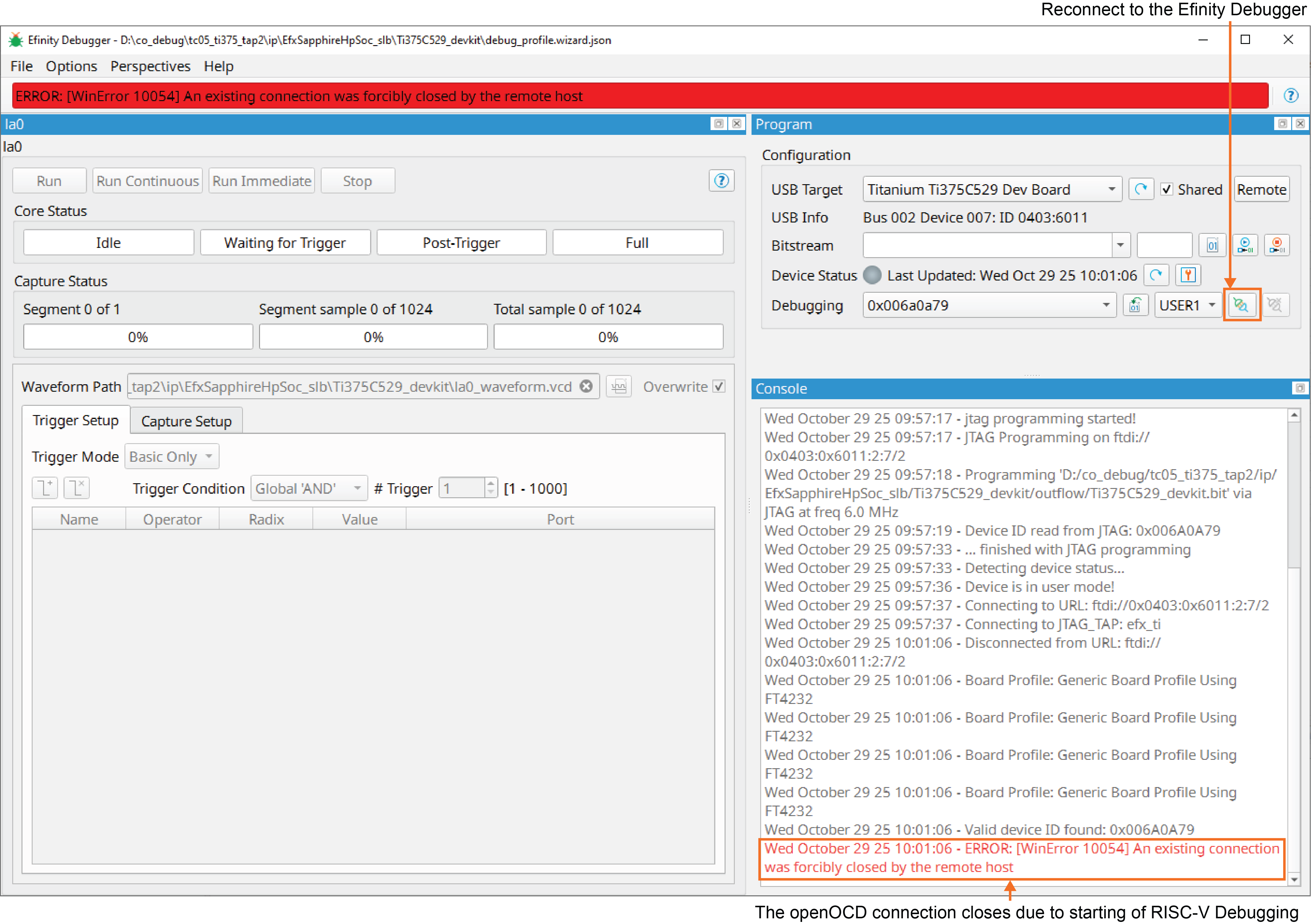This screenshot has height=924, width=1311.
Task: Expand the Debugging device ID dropdown
Action: click(x=1105, y=305)
